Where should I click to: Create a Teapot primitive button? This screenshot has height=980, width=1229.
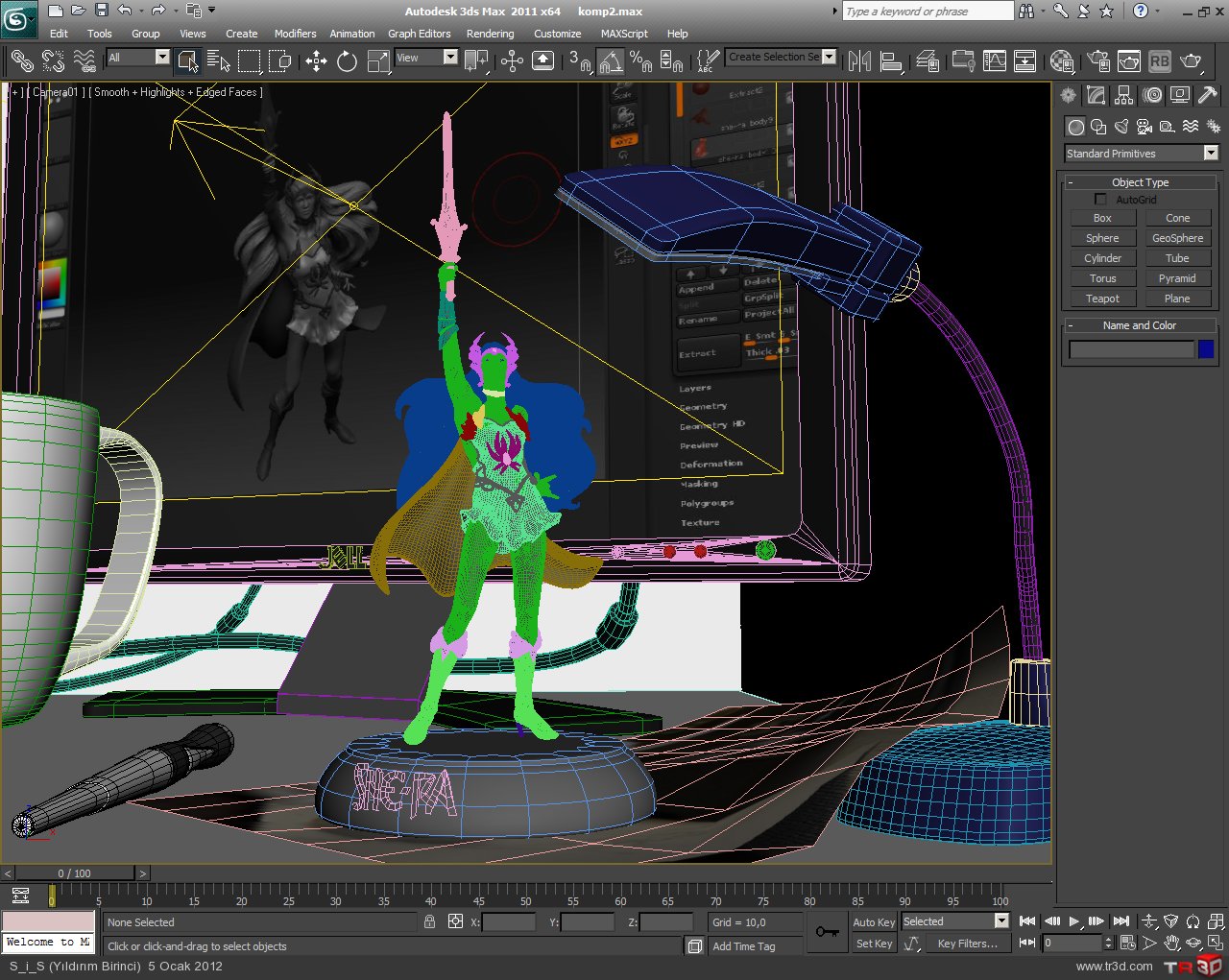(x=1102, y=299)
